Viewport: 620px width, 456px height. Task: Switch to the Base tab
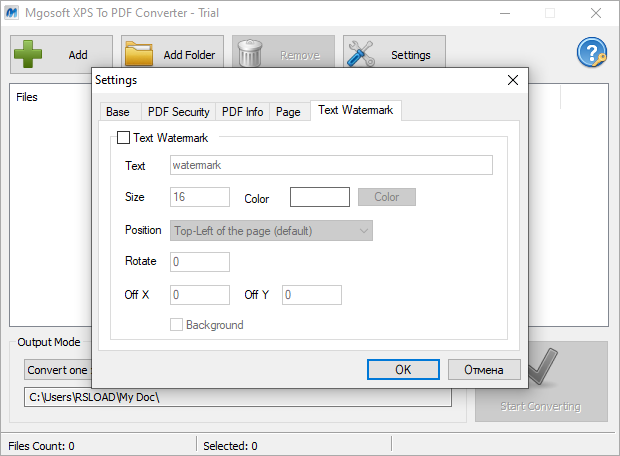(x=118, y=112)
